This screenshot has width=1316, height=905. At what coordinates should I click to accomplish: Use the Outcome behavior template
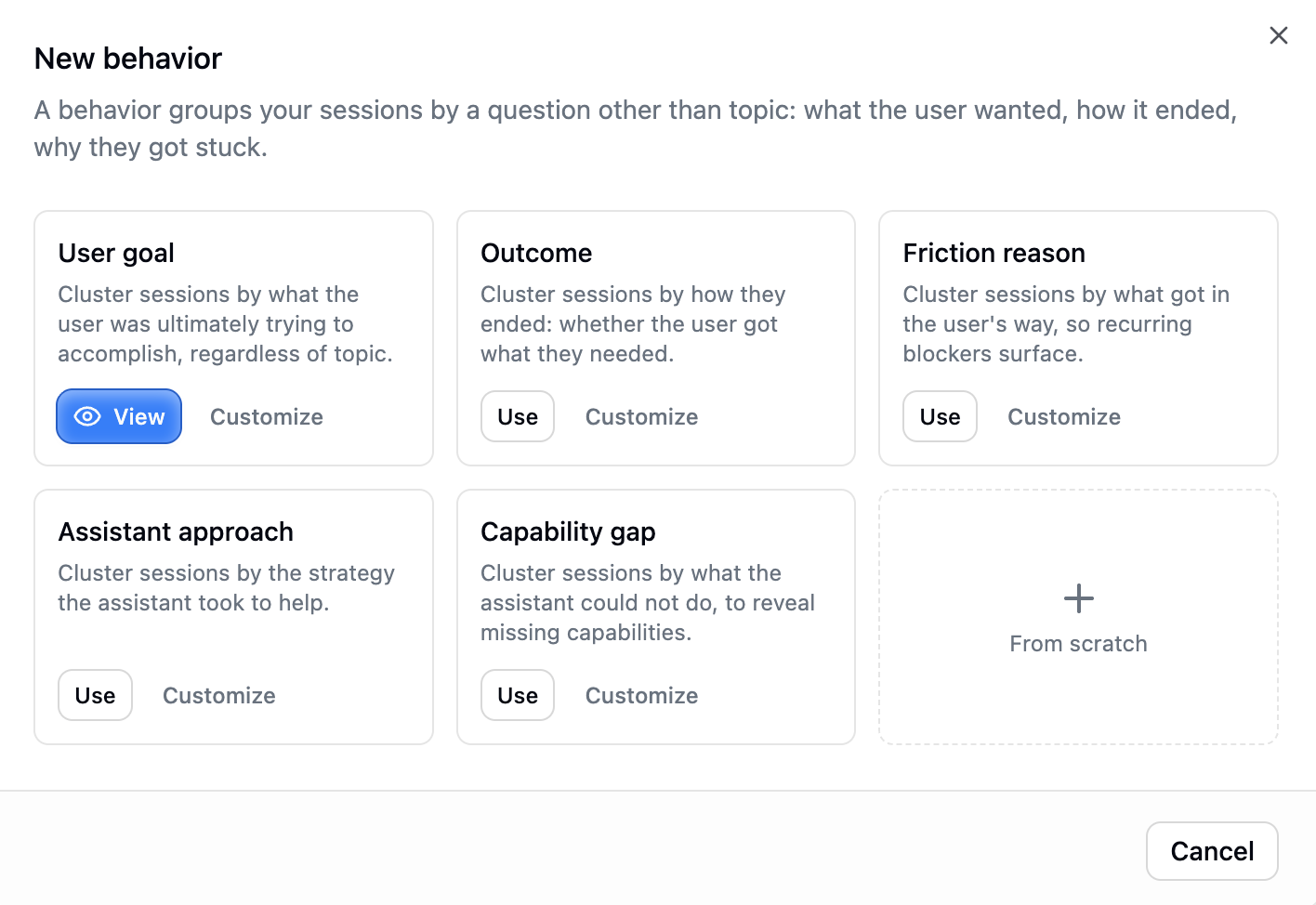(x=518, y=417)
